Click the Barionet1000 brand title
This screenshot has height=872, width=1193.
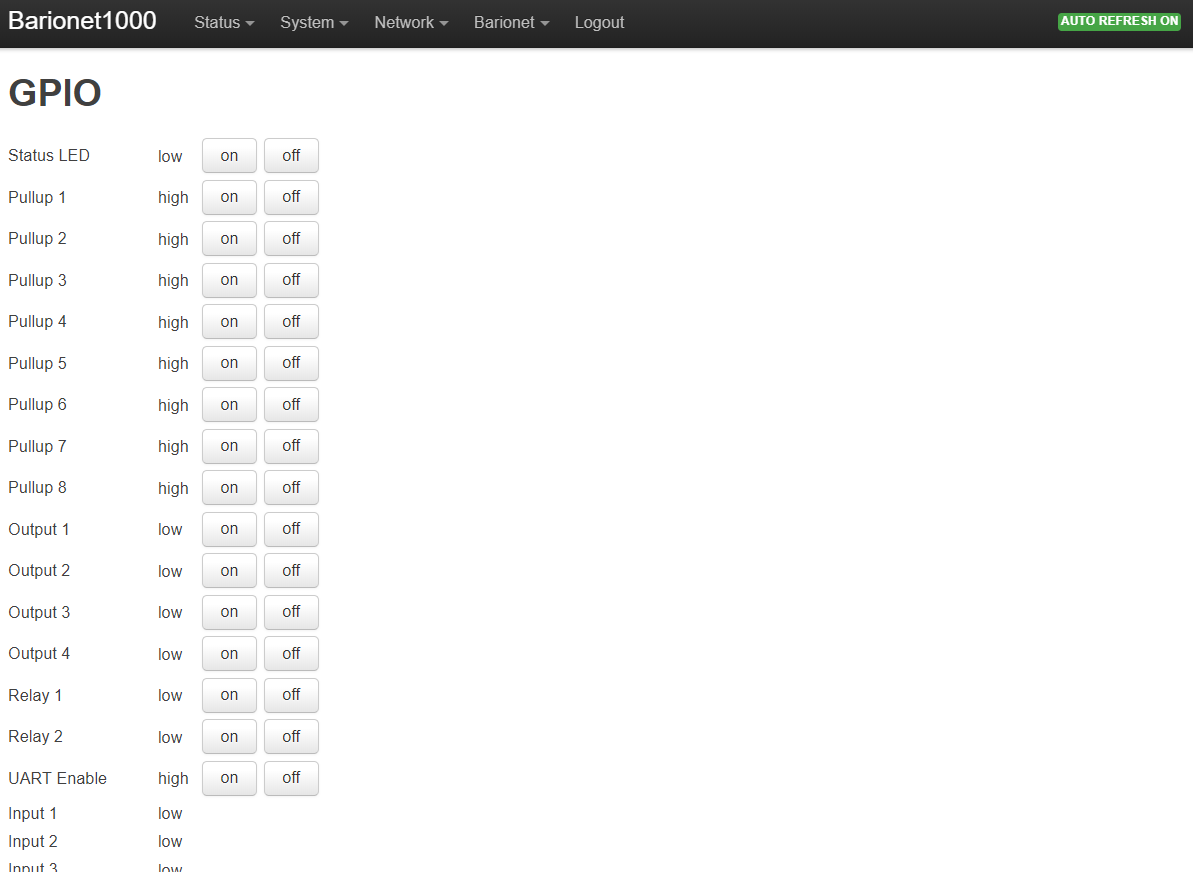(x=82, y=21)
